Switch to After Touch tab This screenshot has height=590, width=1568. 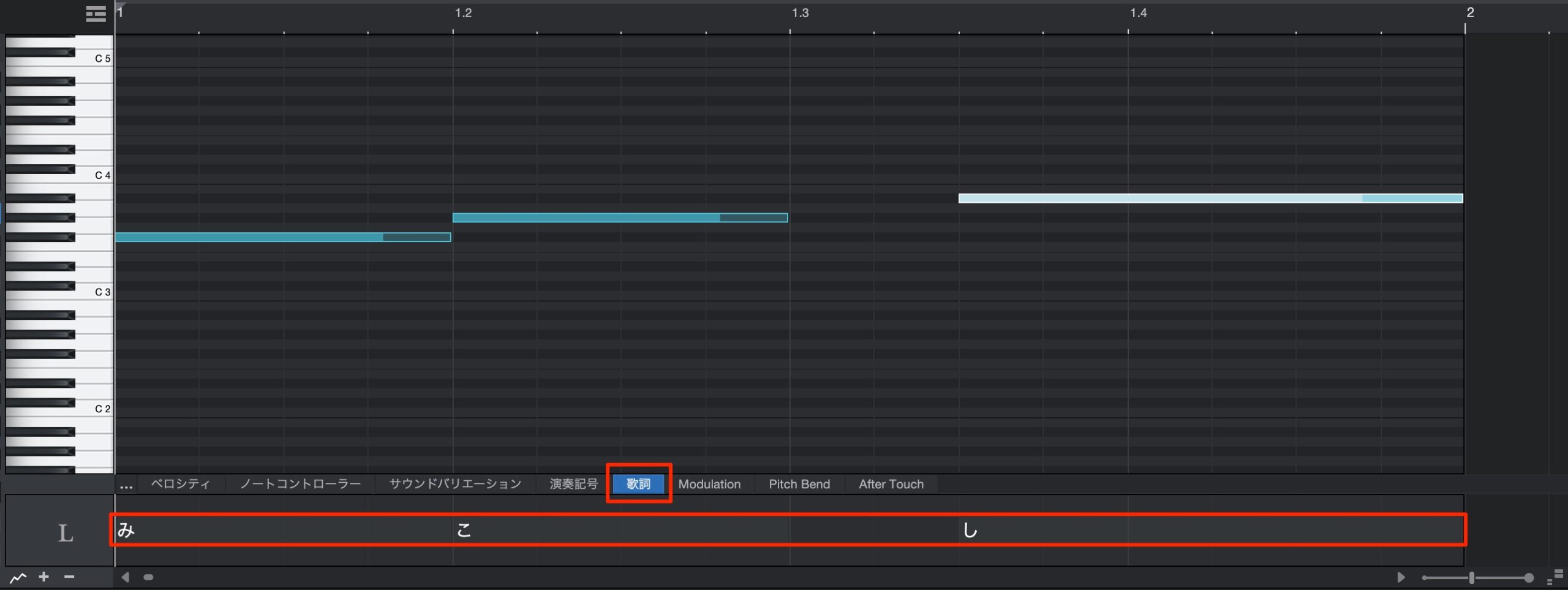pyautogui.click(x=891, y=484)
